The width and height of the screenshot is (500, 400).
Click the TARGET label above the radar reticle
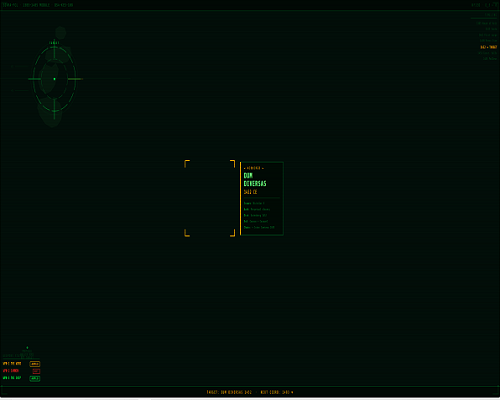click(54, 43)
